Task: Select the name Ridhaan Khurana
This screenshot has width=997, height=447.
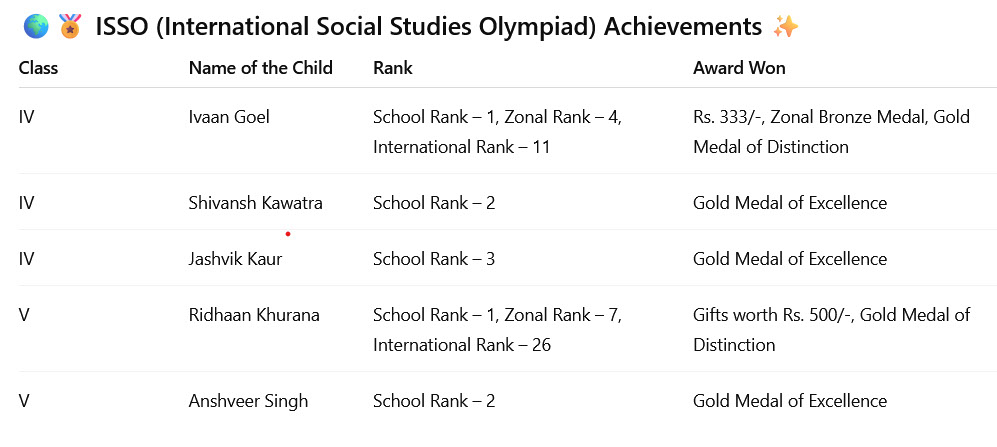Action: click(x=254, y=315)
